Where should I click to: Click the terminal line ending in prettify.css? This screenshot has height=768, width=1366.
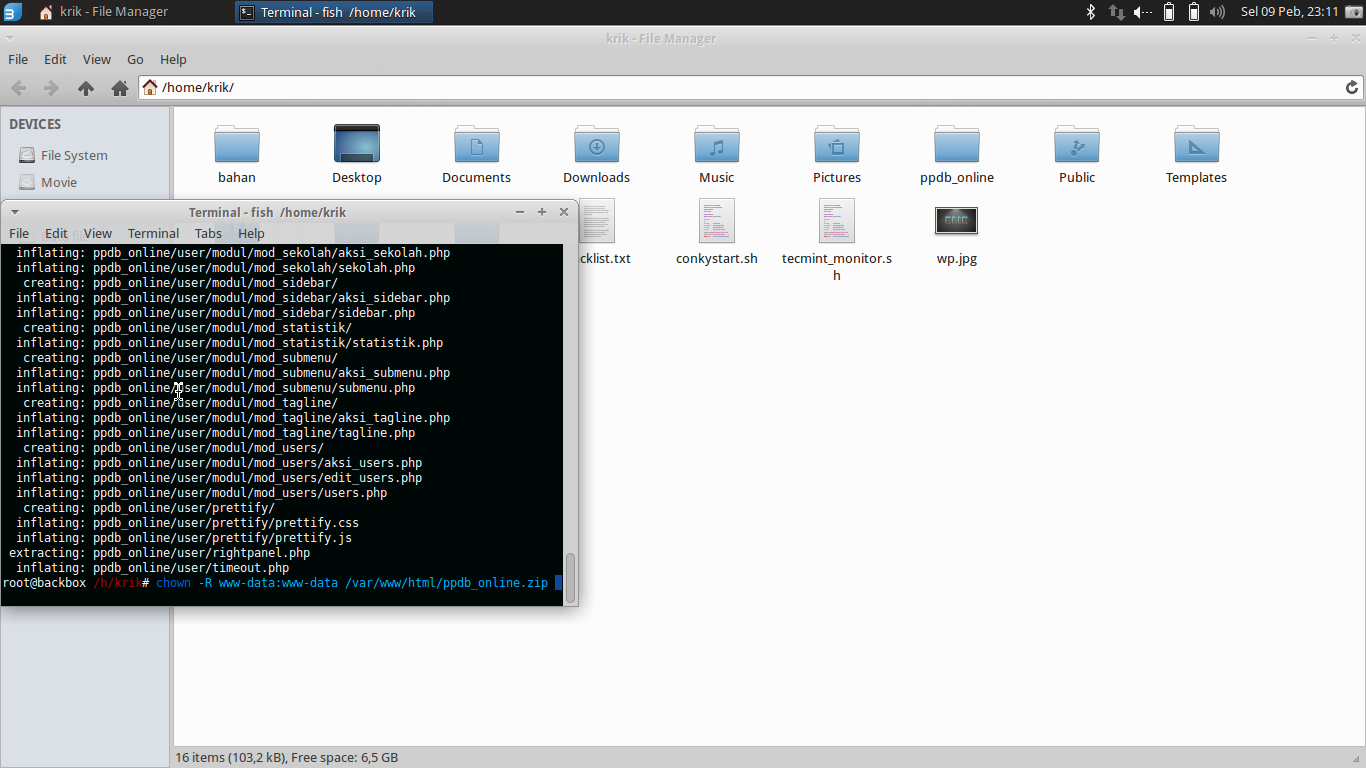click(x=187, y=523)
